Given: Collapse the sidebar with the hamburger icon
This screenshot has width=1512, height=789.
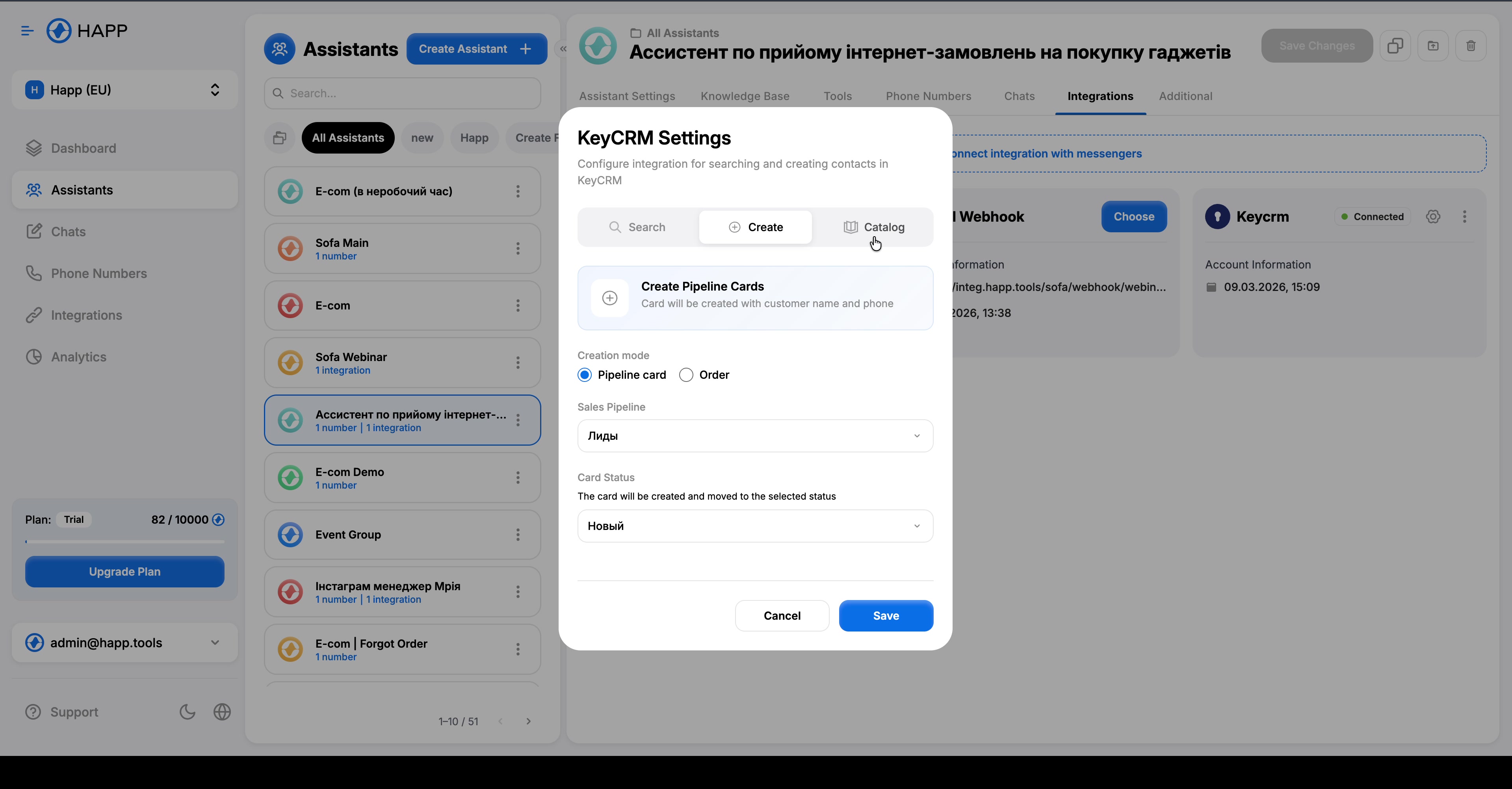Looking at the screenshot, I should (x=26, y=30).
